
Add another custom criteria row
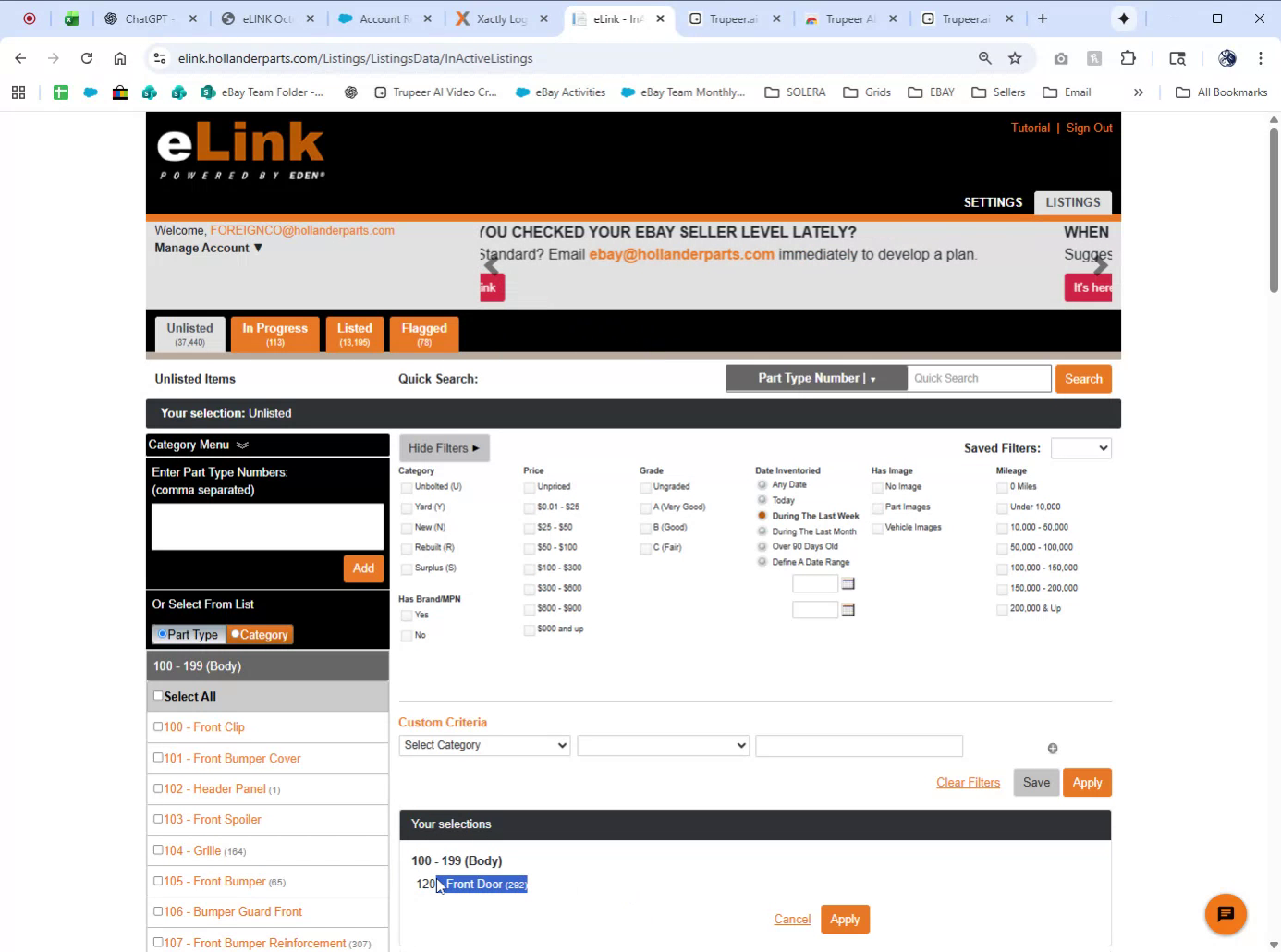click(x=1053, y=749)
